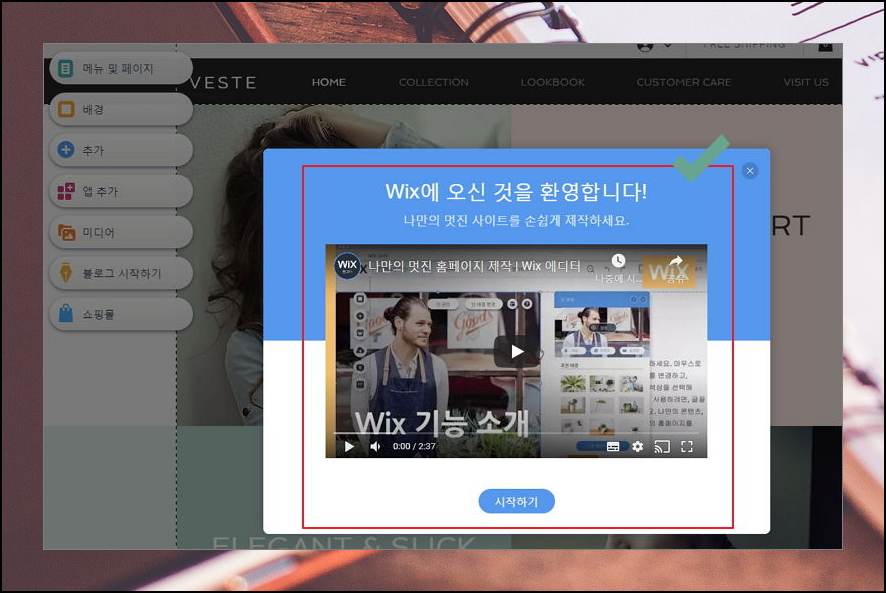Open the 앱 추가 app market
This screenshot has width=886, height=593.
[x=121, y=191]
